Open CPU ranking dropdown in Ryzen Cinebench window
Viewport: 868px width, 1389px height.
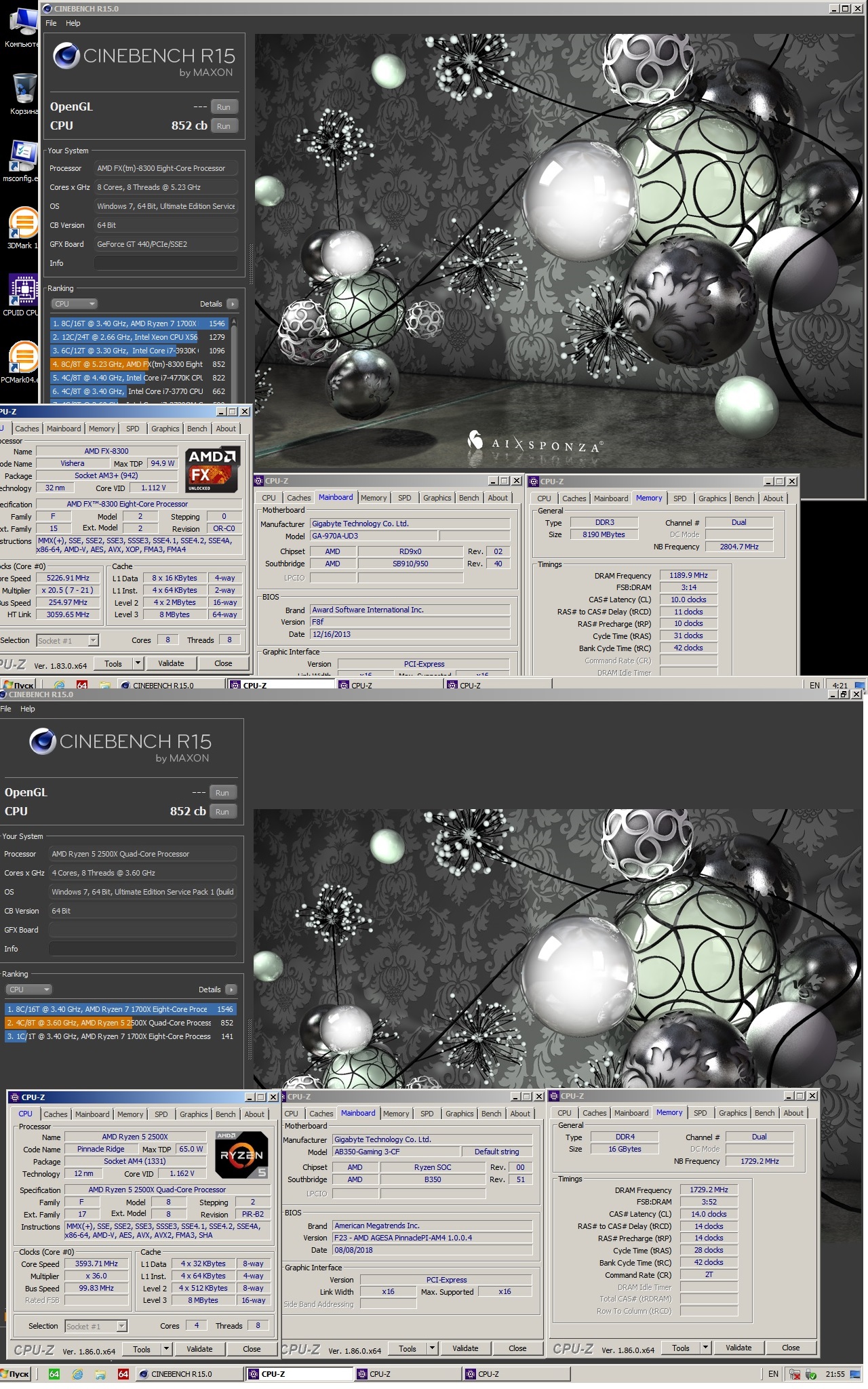coord(28,990)
